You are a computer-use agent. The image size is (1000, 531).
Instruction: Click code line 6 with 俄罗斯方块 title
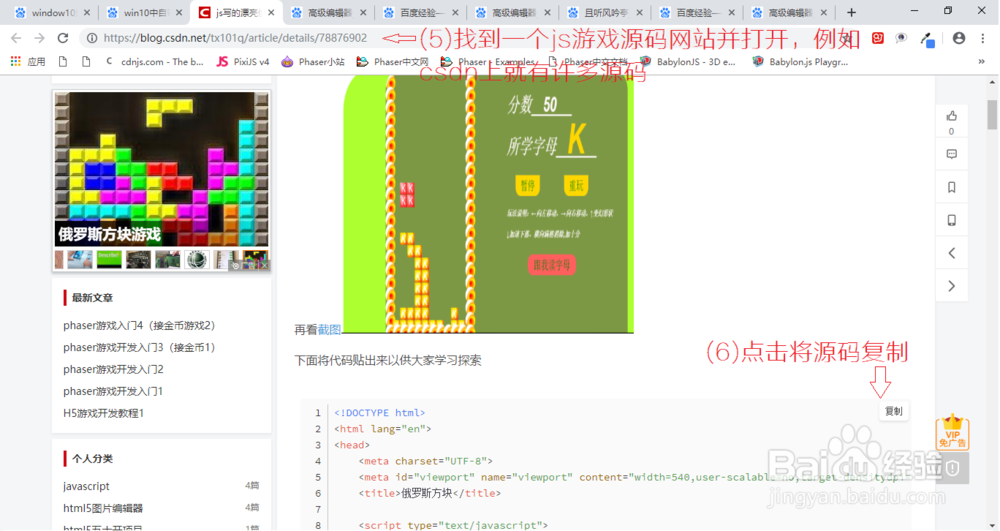pos(430,493)
